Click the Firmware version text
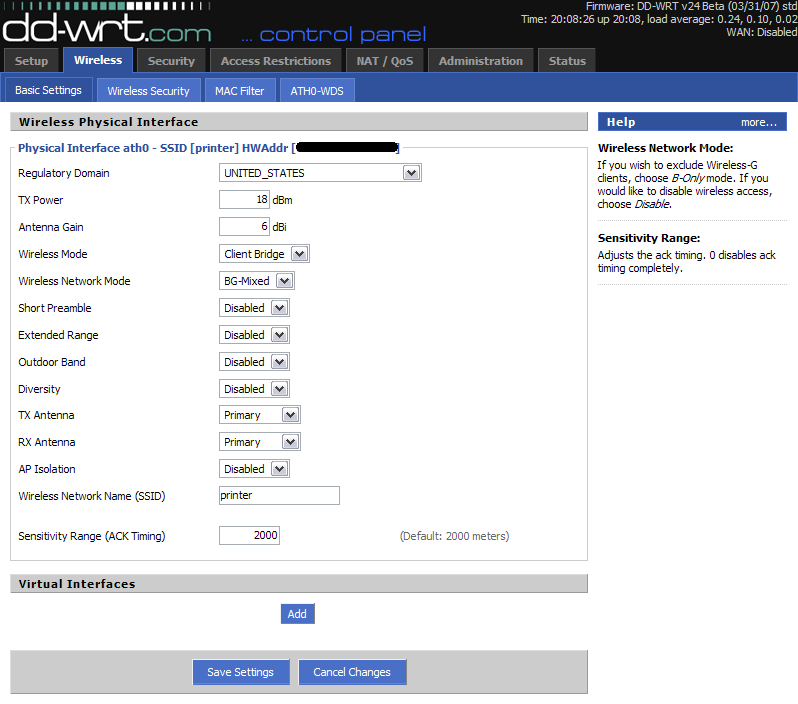 coord(691,6)
